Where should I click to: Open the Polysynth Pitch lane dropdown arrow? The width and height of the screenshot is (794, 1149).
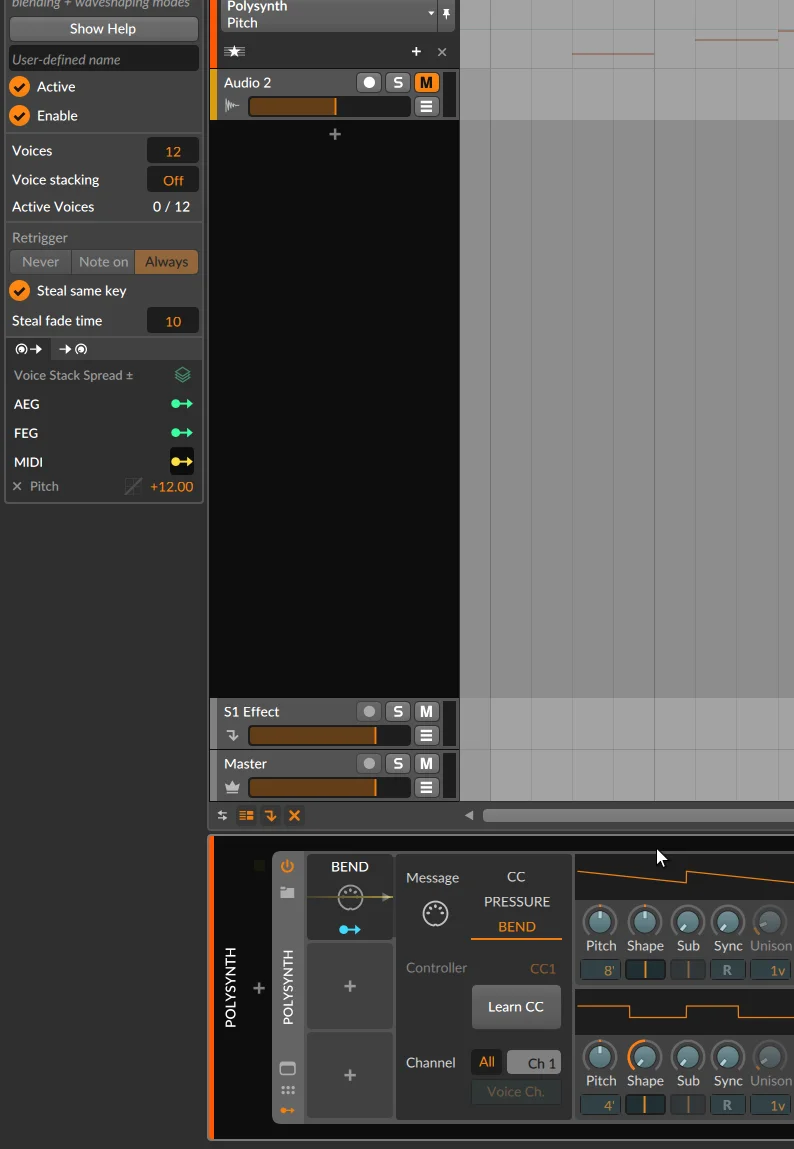431,14
